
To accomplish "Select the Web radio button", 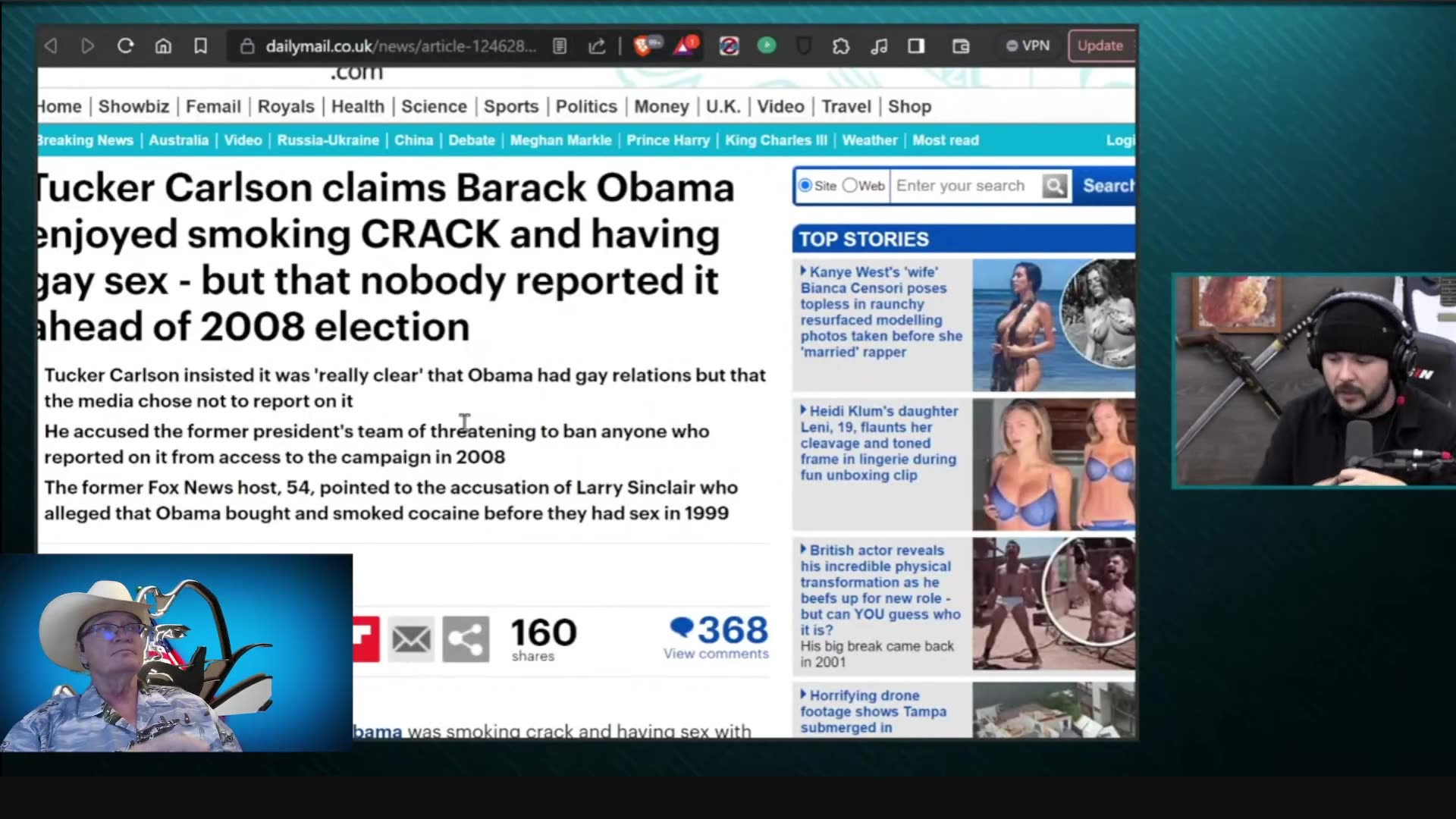I will [850, 186].
